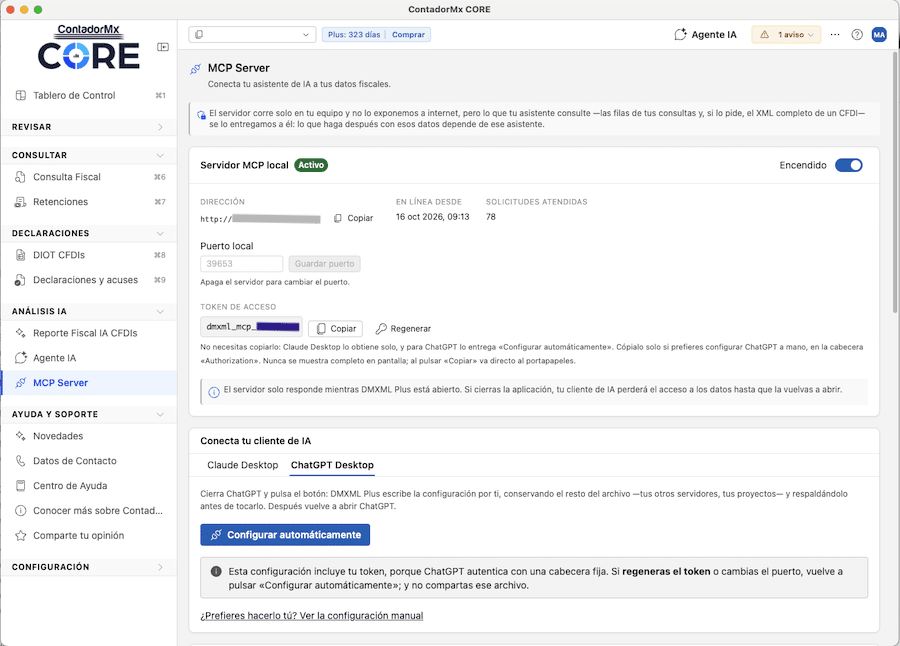Click the Configurar automáticamente button

(x=285, y=535)
